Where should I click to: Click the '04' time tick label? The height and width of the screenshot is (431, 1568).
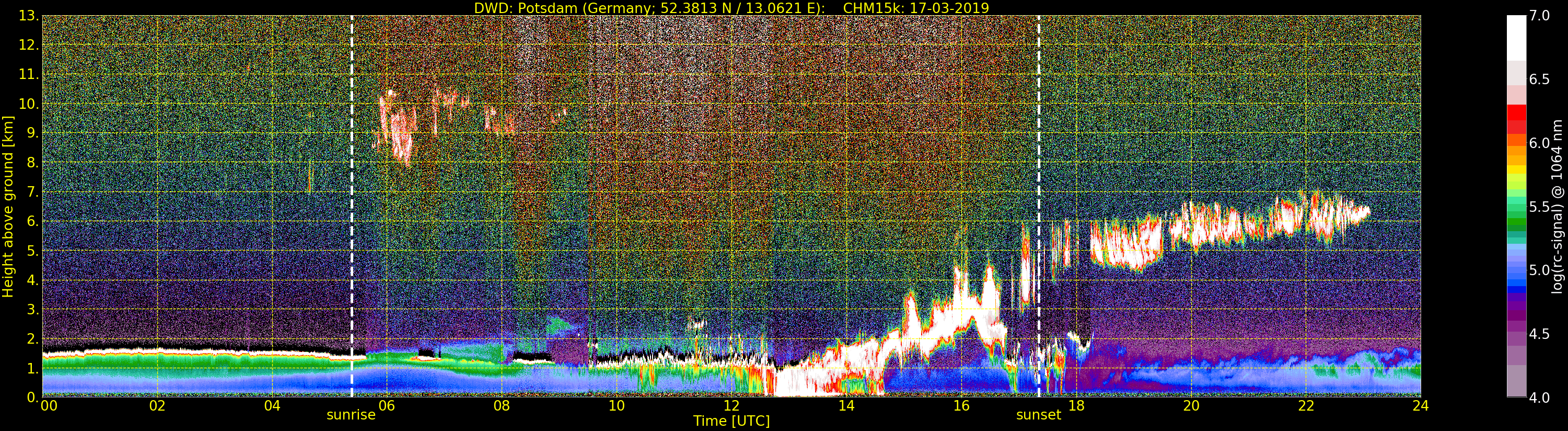(272, 405)
